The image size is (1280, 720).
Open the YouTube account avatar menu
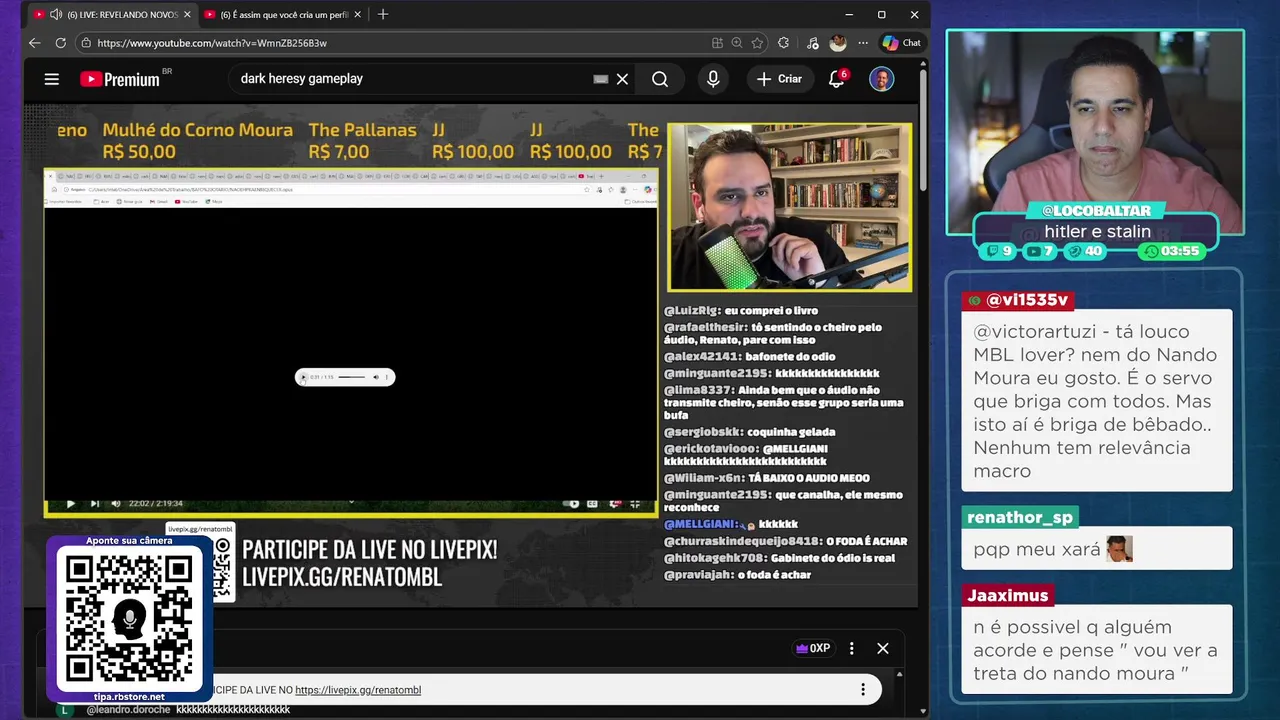[881, 79]
